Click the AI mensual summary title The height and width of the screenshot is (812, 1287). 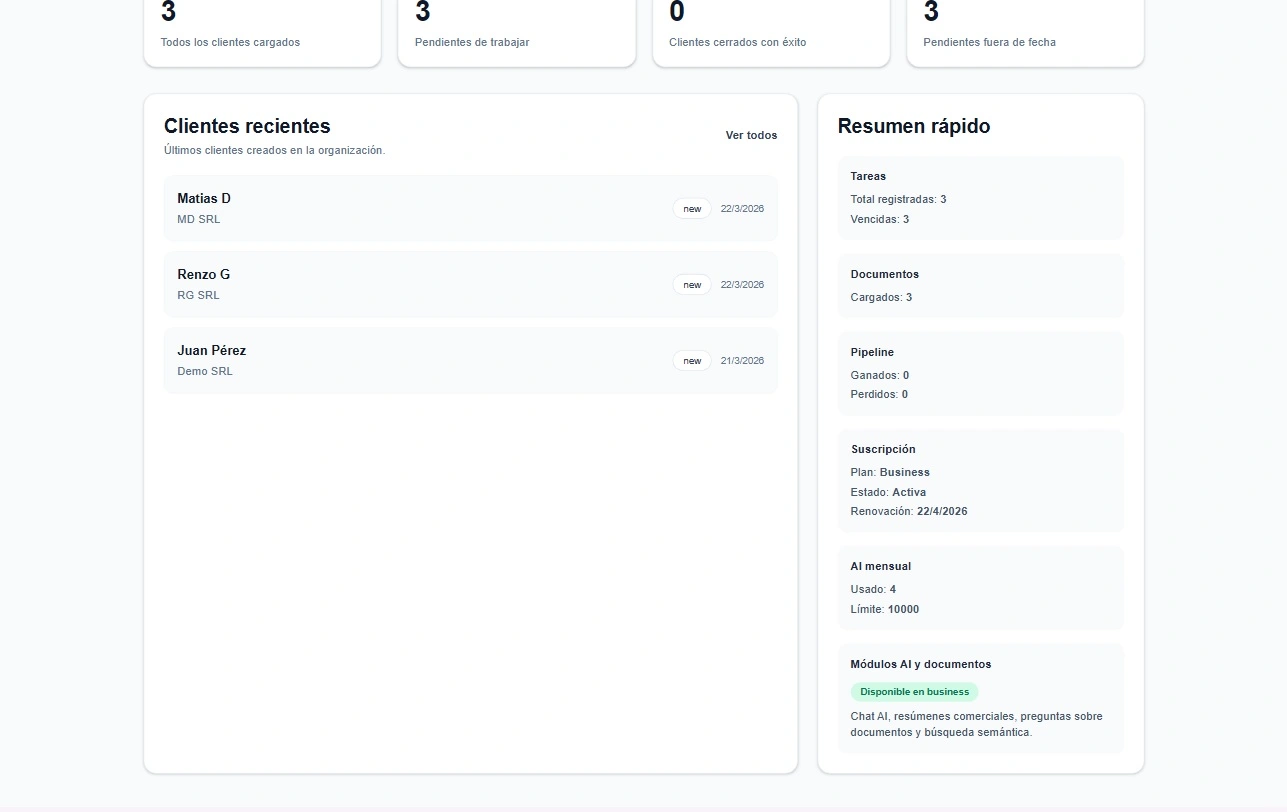coord(881,566)
